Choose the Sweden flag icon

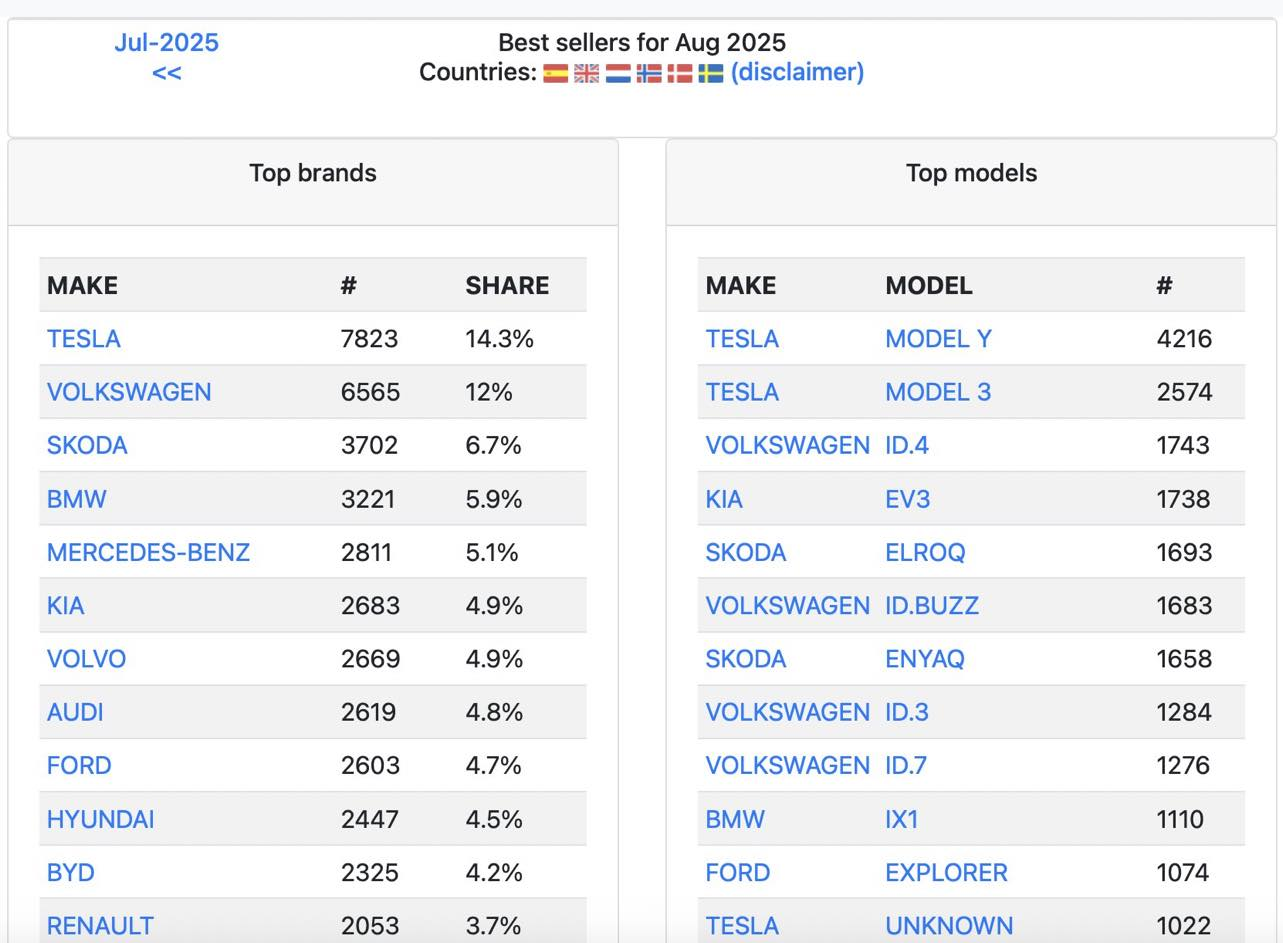[x=711, y=73]
